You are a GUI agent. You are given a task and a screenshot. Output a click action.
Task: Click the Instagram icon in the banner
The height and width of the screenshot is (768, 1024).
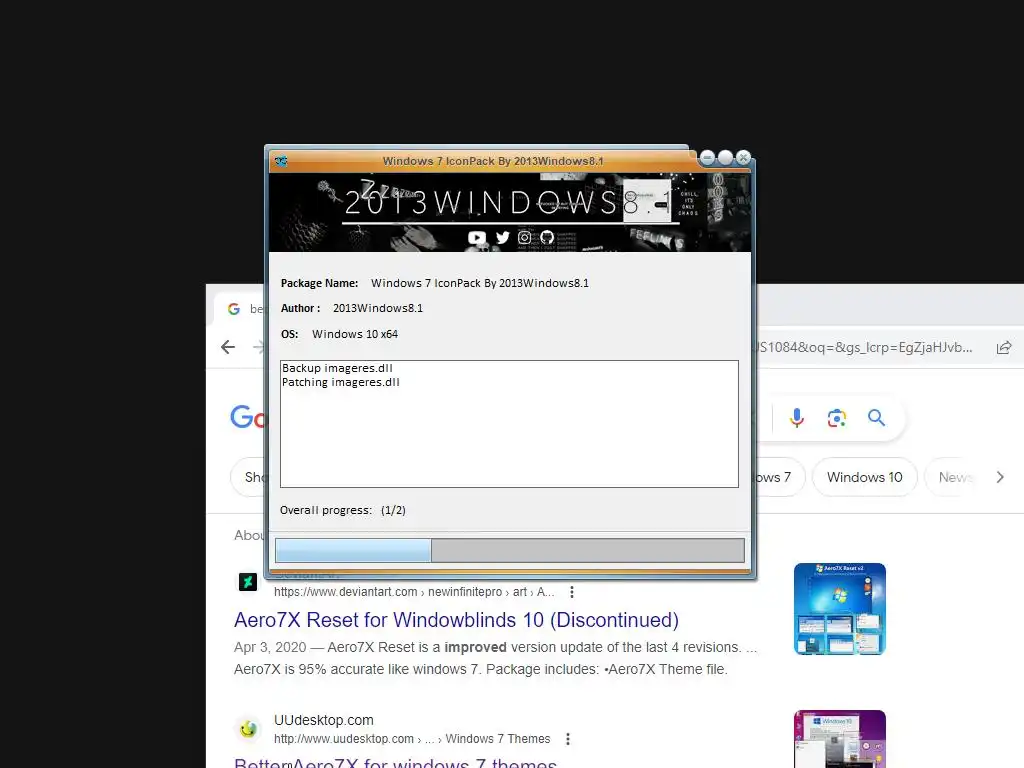tap(524, 238)
